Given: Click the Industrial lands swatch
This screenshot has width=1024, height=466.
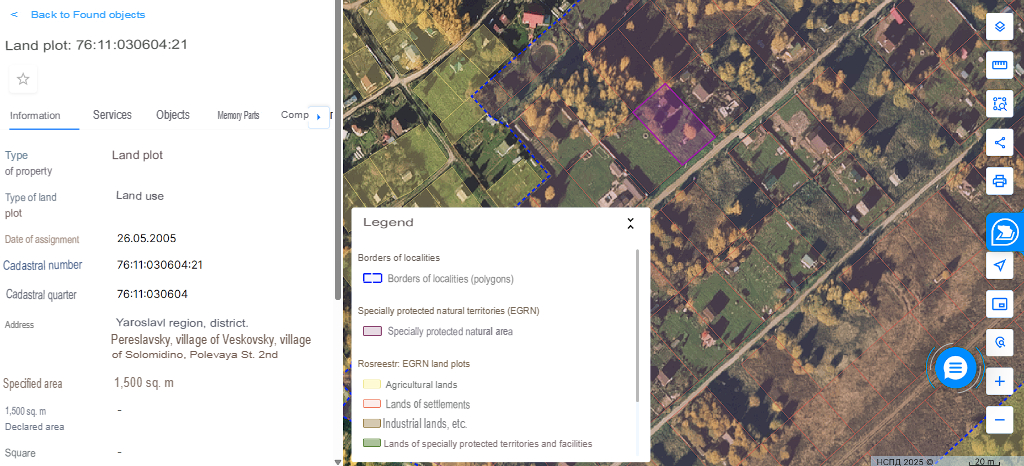Looking at the screenshot, I should pos(372,424).
